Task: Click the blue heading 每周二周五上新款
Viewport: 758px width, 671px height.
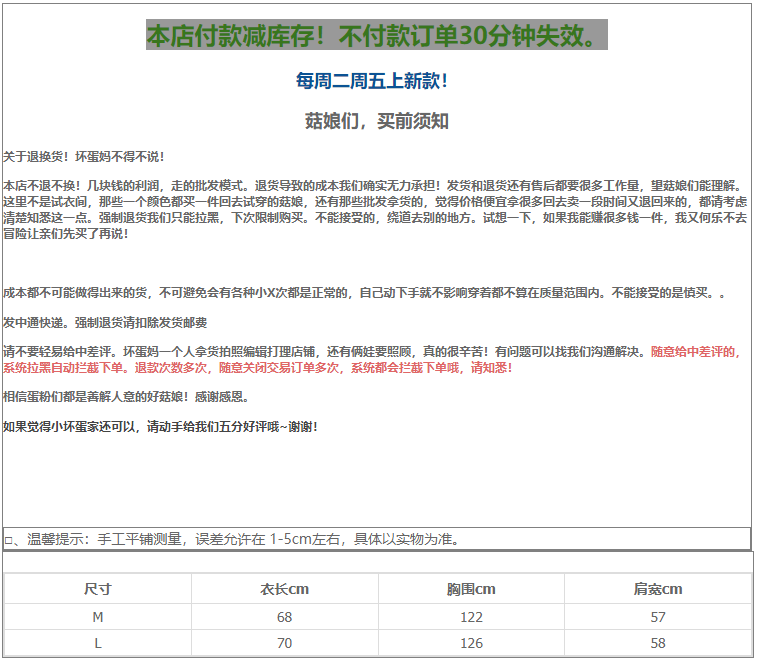Action: (x=372, y=81)
